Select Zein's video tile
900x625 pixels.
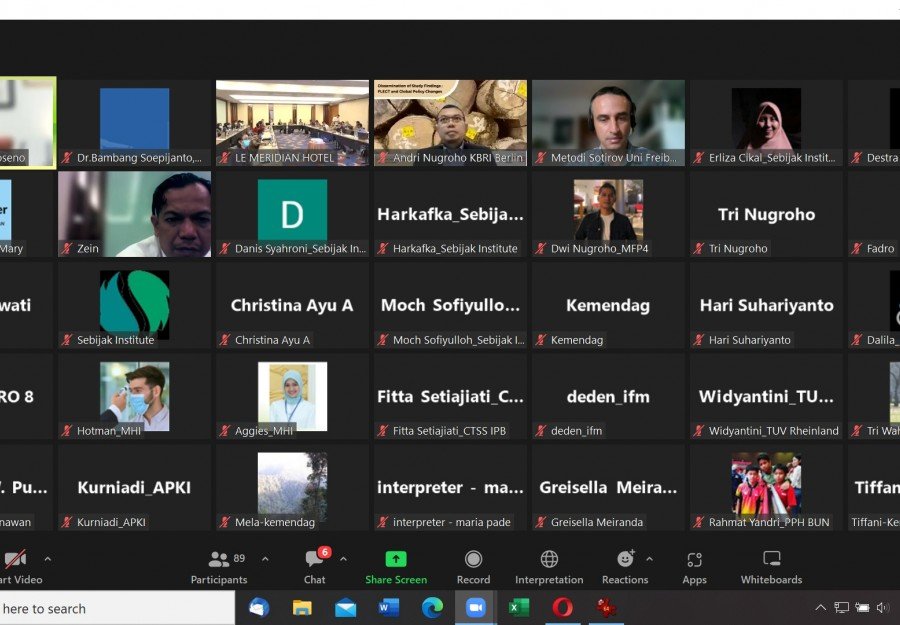click(134, 214)
